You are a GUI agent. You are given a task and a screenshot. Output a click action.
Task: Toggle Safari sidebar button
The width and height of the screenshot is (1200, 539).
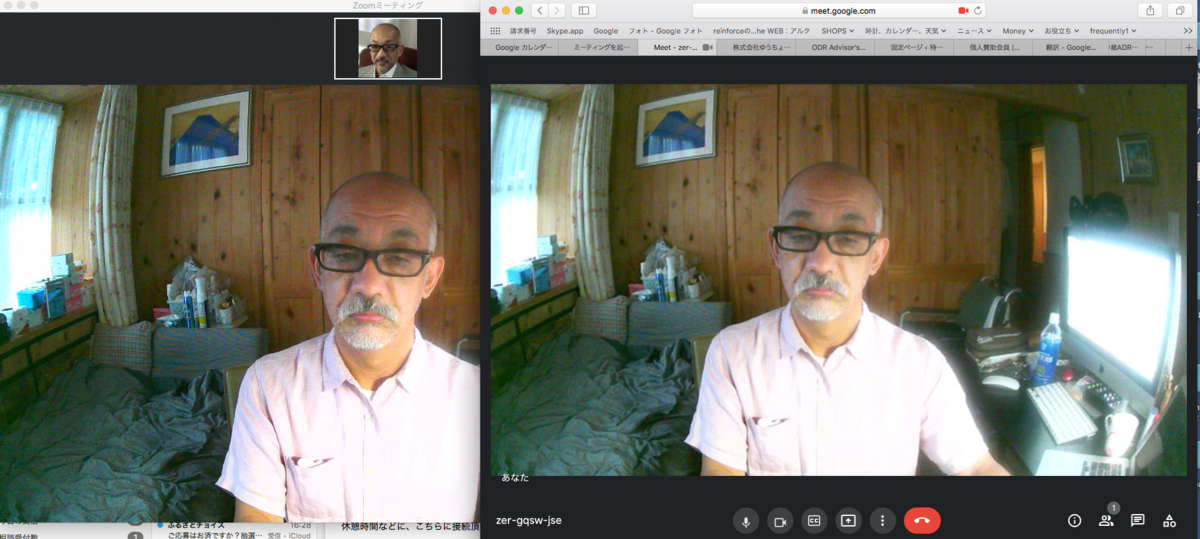pyautogui.click(x=584, y=10)
